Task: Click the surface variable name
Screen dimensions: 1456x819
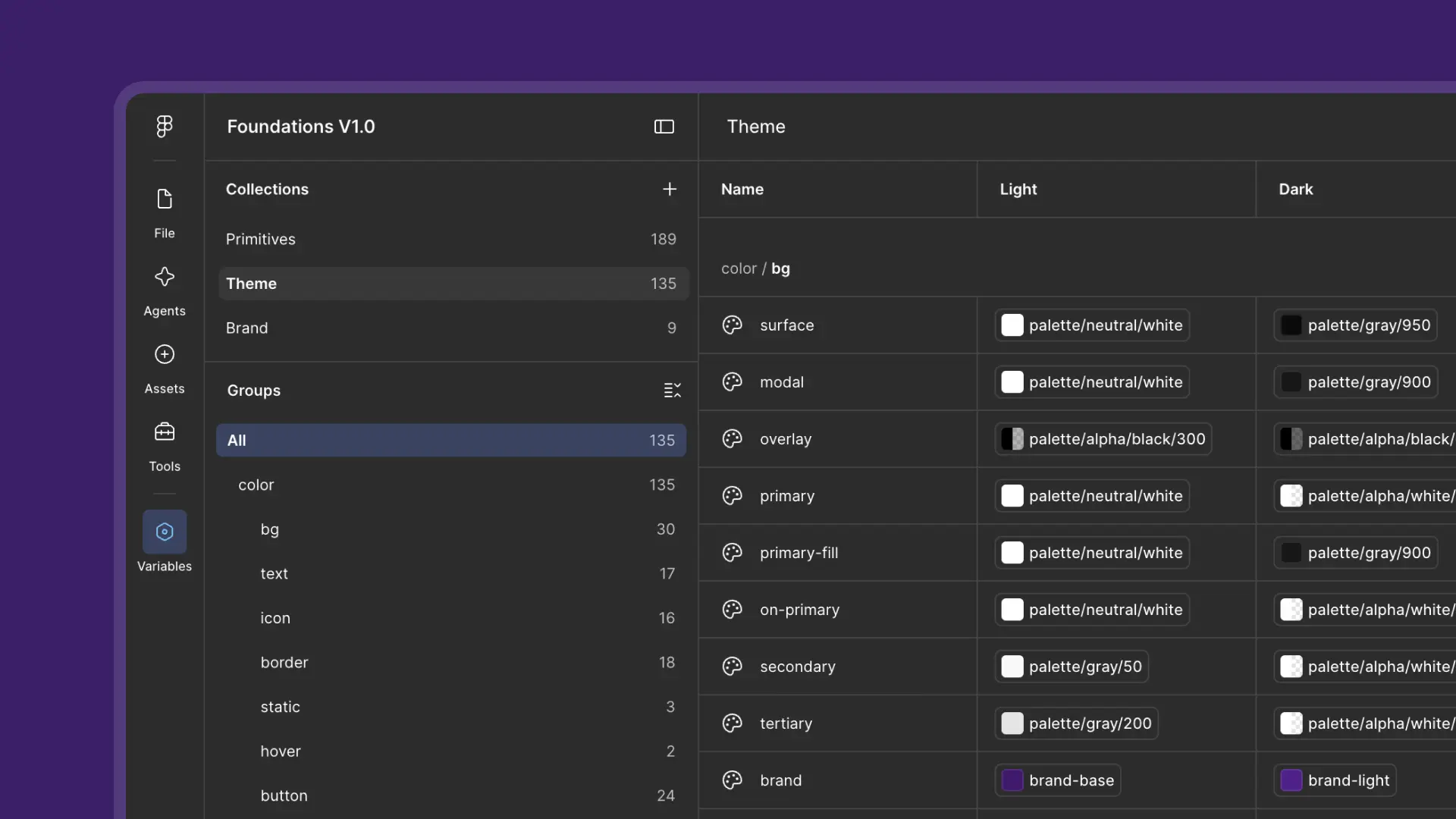Action: [787, 325]
